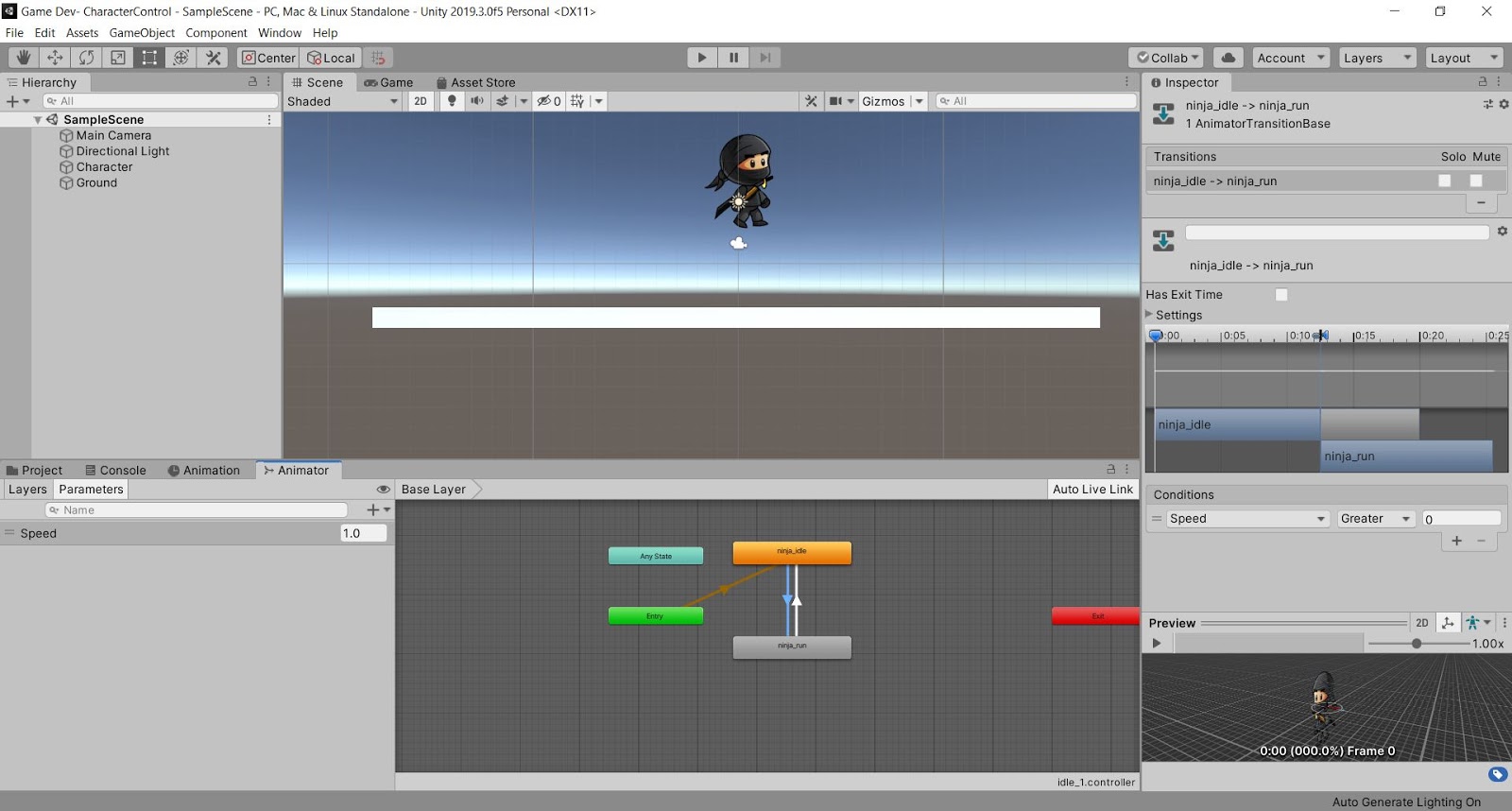
Task: Select Ground object in Hierarchy
Action: coord(96,183)
